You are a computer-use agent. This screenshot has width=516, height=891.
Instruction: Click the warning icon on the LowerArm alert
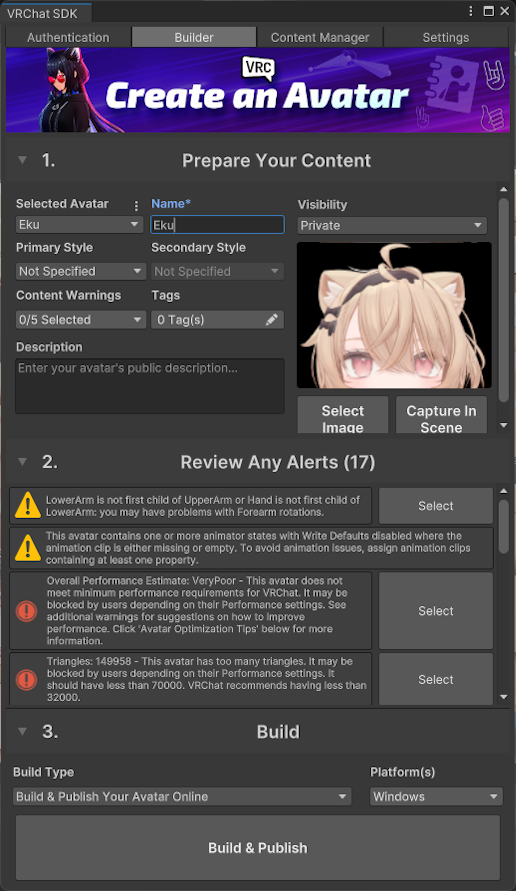click(27, 506)
